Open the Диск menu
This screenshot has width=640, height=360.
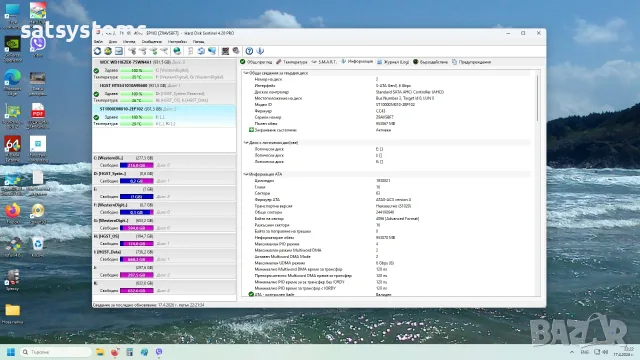click(113, 42)
